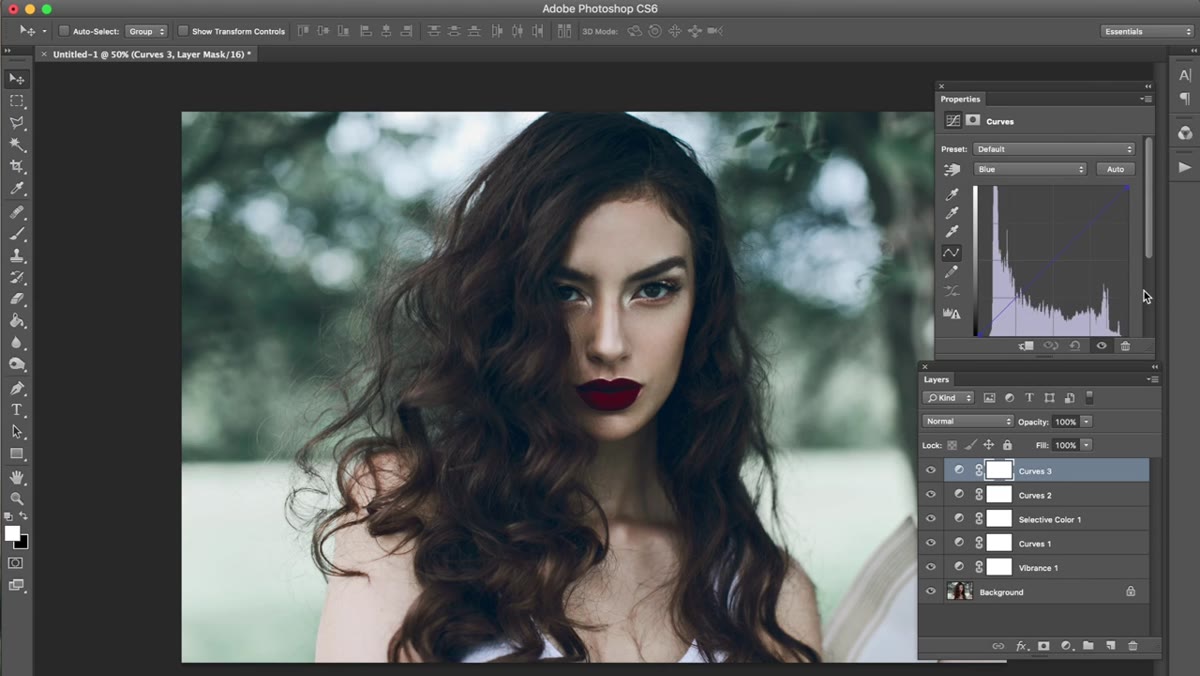Image resolution: width=1200 pixels, height=676 pixels.
Task: Select the Clone Stamp tool
Action: point(17,256)
